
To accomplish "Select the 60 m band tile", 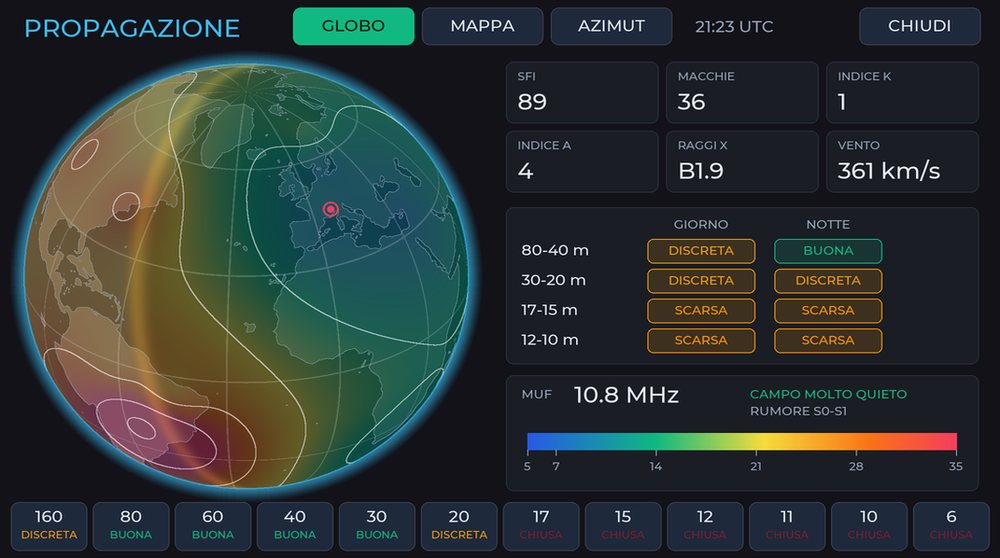I will click(213, 526).
